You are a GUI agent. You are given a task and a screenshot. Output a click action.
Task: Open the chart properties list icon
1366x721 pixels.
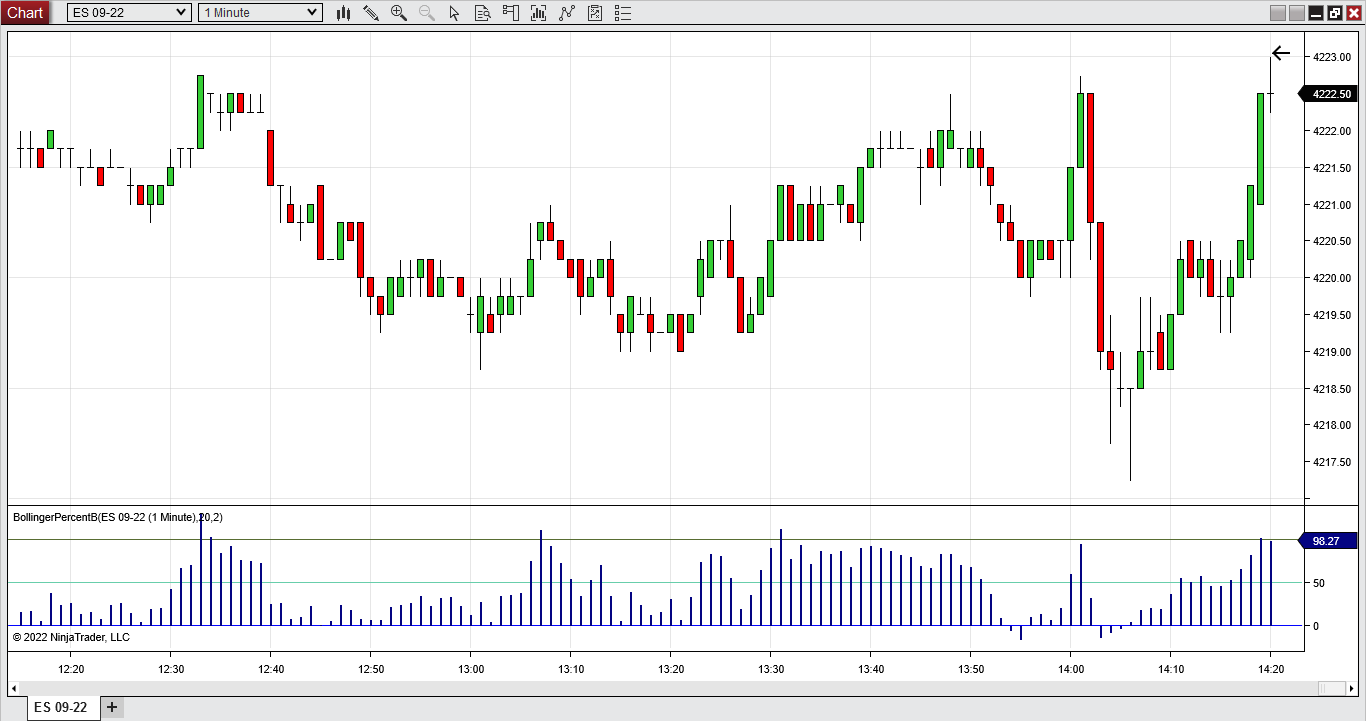coord(623,13)
